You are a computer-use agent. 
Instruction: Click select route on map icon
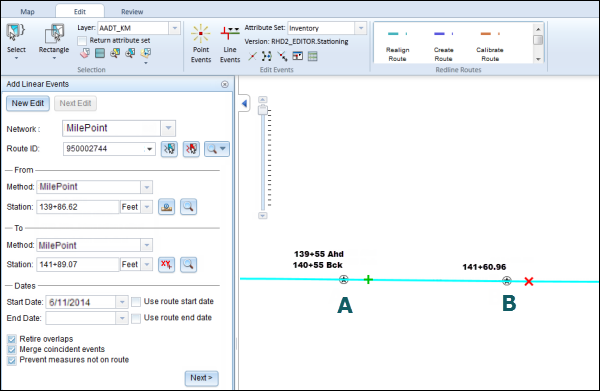click(169, 149)
